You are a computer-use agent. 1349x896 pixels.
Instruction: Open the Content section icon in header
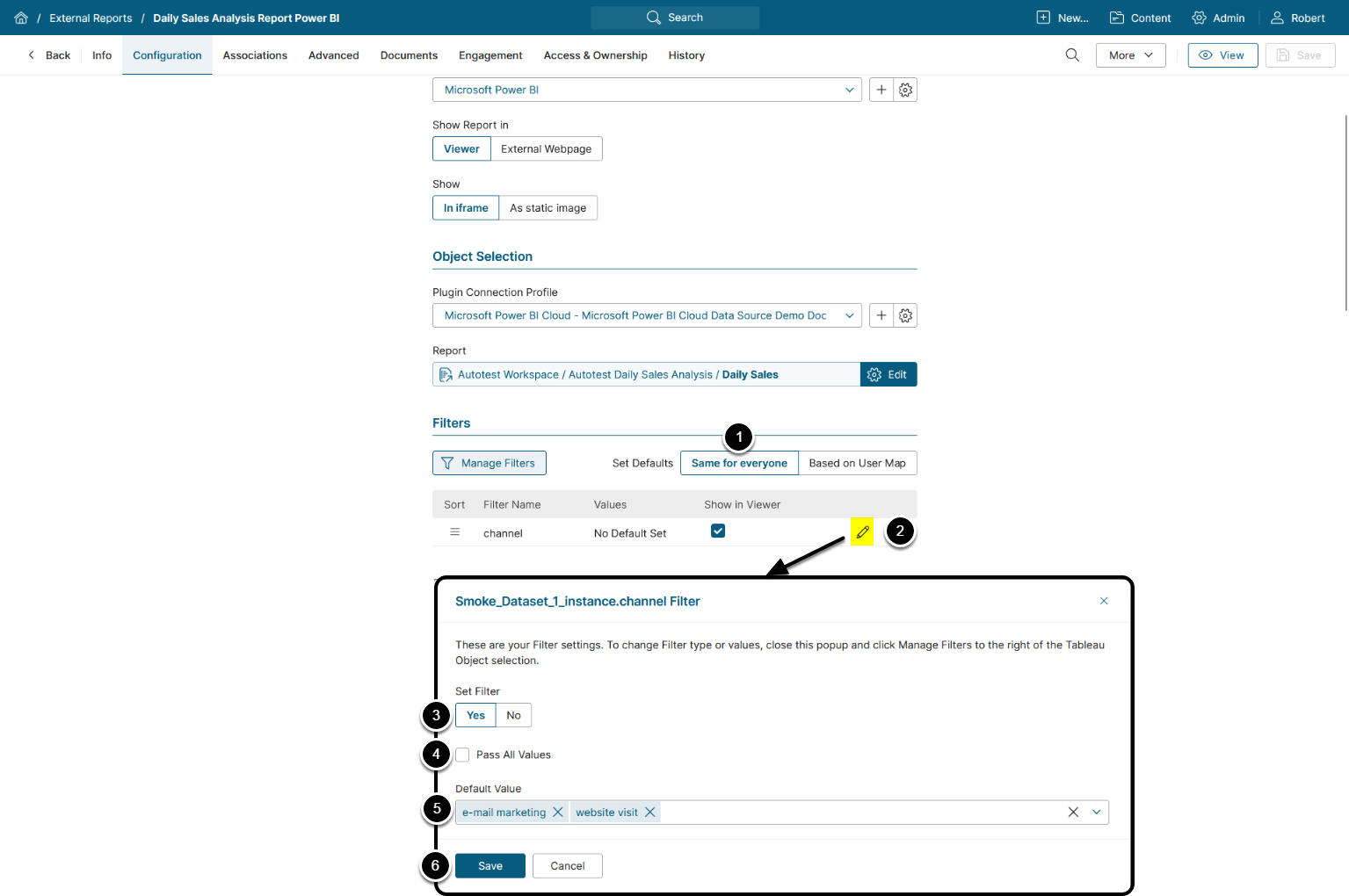[x=1117, y=18]
